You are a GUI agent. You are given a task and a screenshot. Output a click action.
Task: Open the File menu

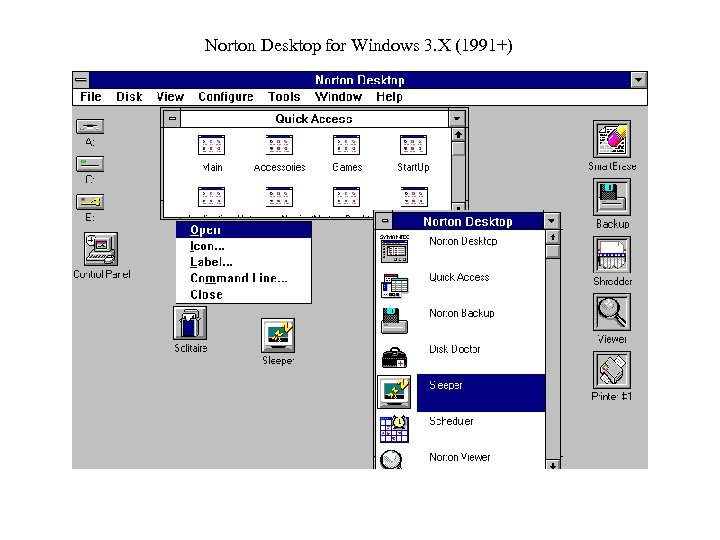(90, 97)
